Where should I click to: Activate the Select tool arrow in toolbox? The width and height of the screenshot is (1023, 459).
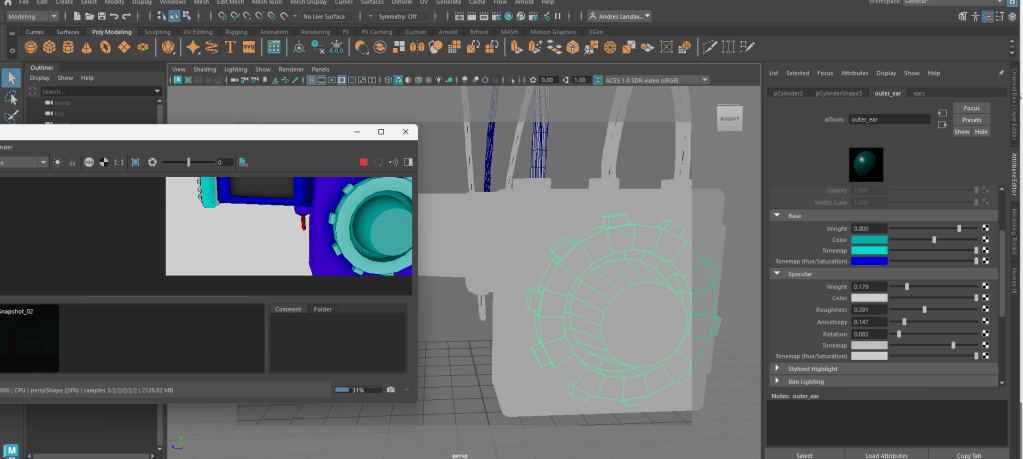11,78
